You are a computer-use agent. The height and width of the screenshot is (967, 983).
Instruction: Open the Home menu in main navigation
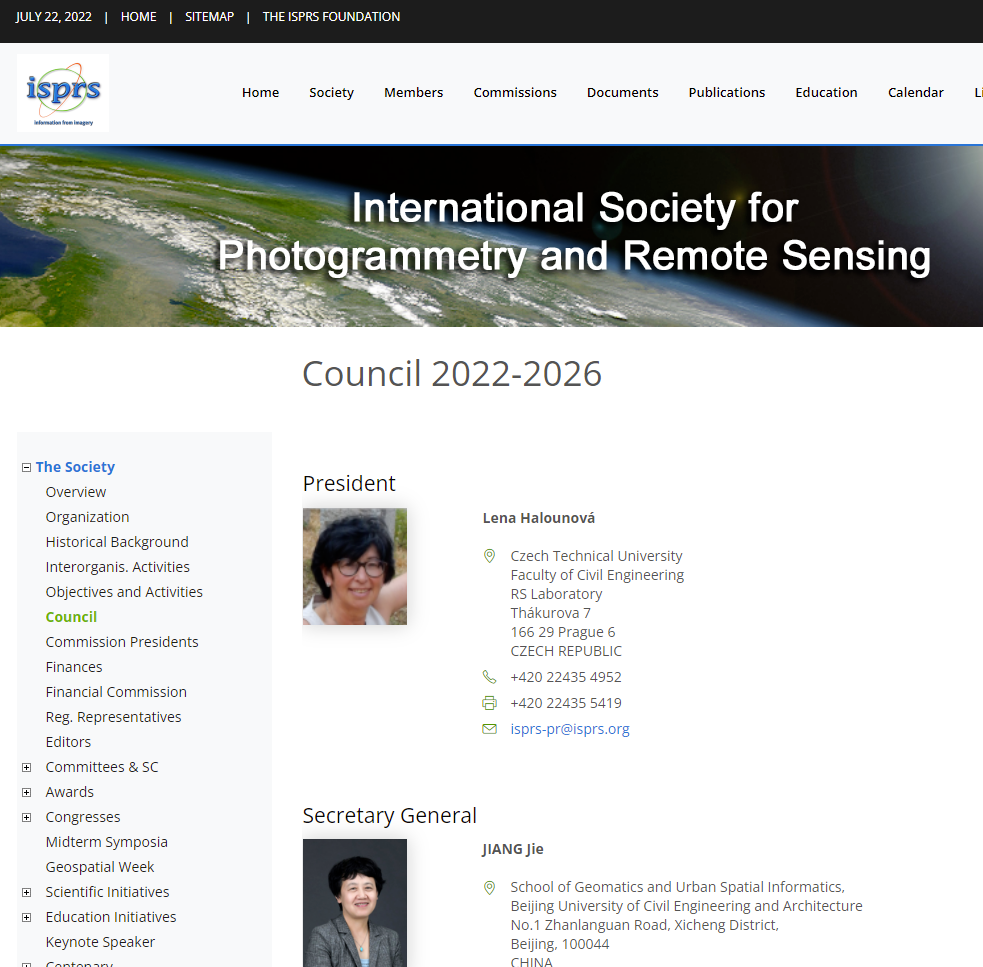[261, 92]
